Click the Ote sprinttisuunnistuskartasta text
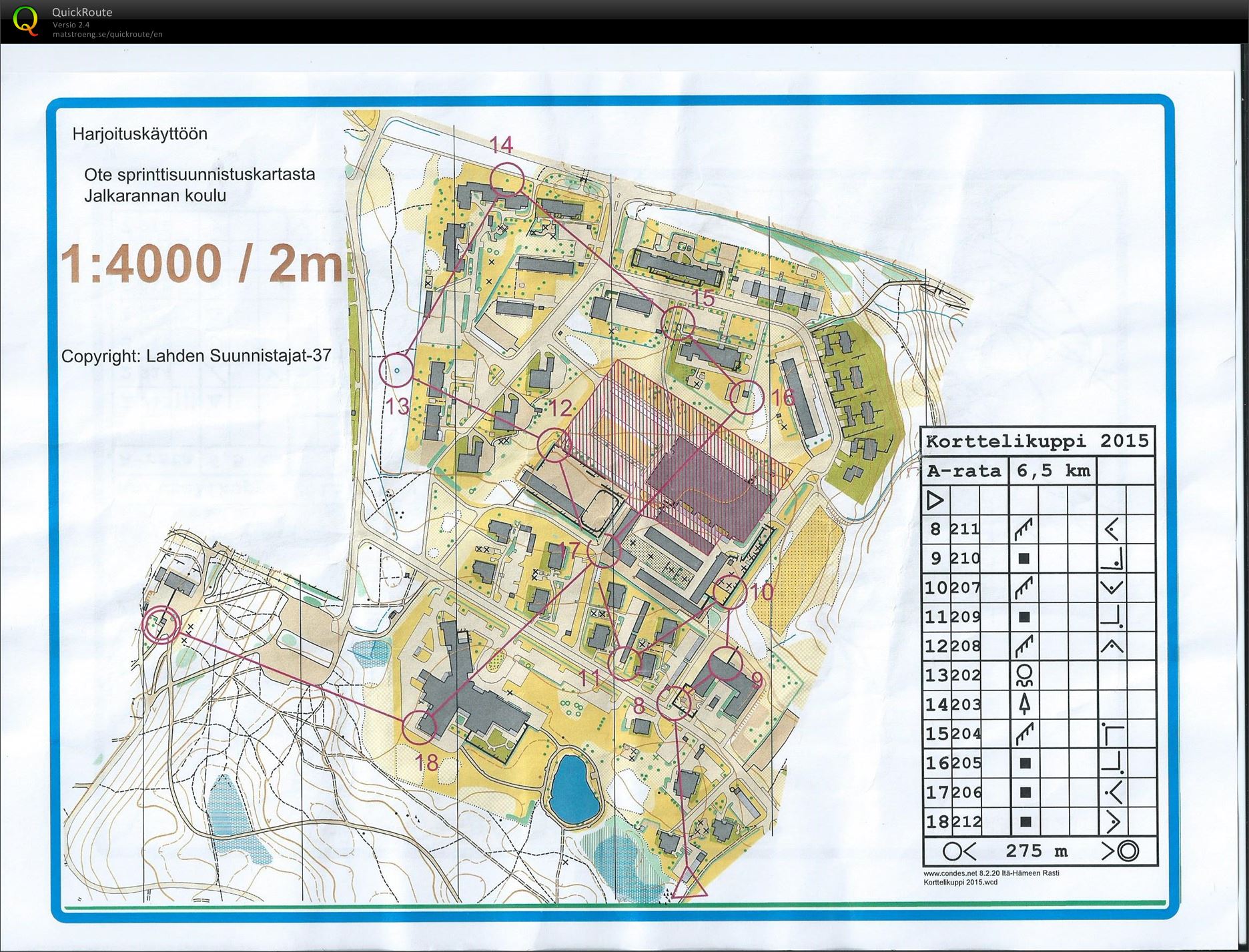 (x=199, y=175)
